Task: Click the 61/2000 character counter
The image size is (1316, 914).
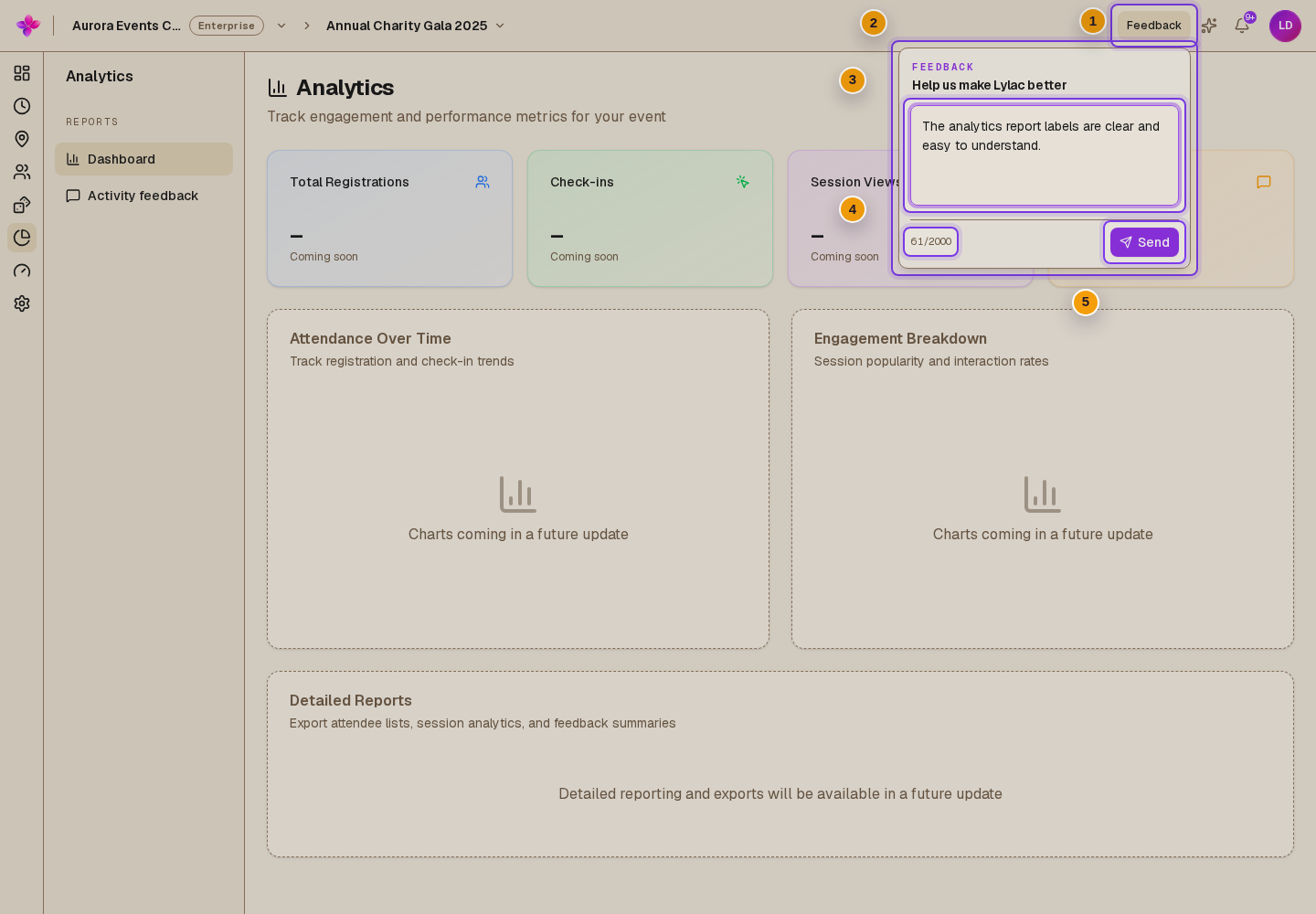Action: [x=931, y=242]
